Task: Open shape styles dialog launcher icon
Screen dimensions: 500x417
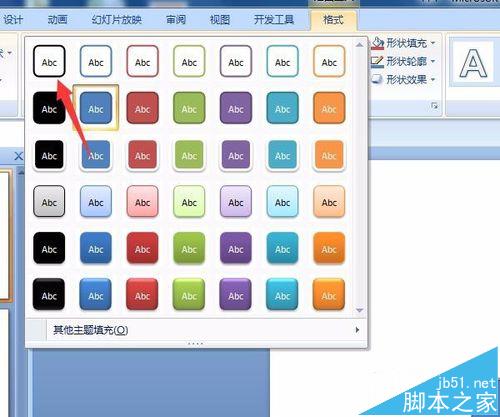Action: coord(434,106)
